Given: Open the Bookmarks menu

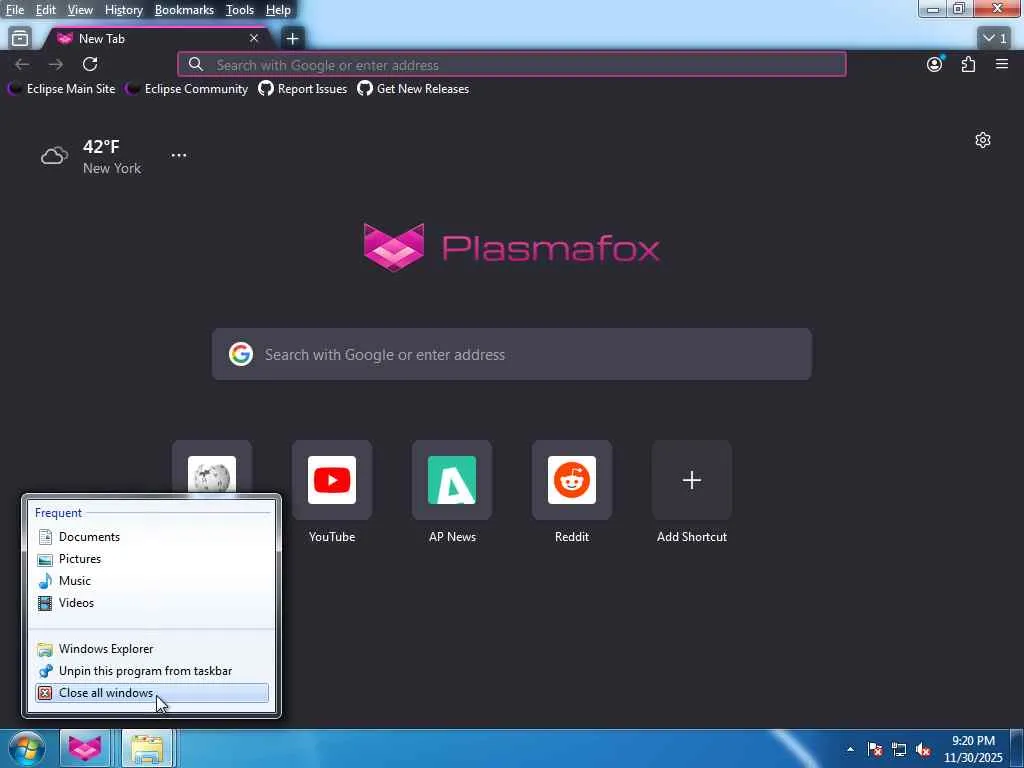Looking at the screenshot, I should 184,10.
